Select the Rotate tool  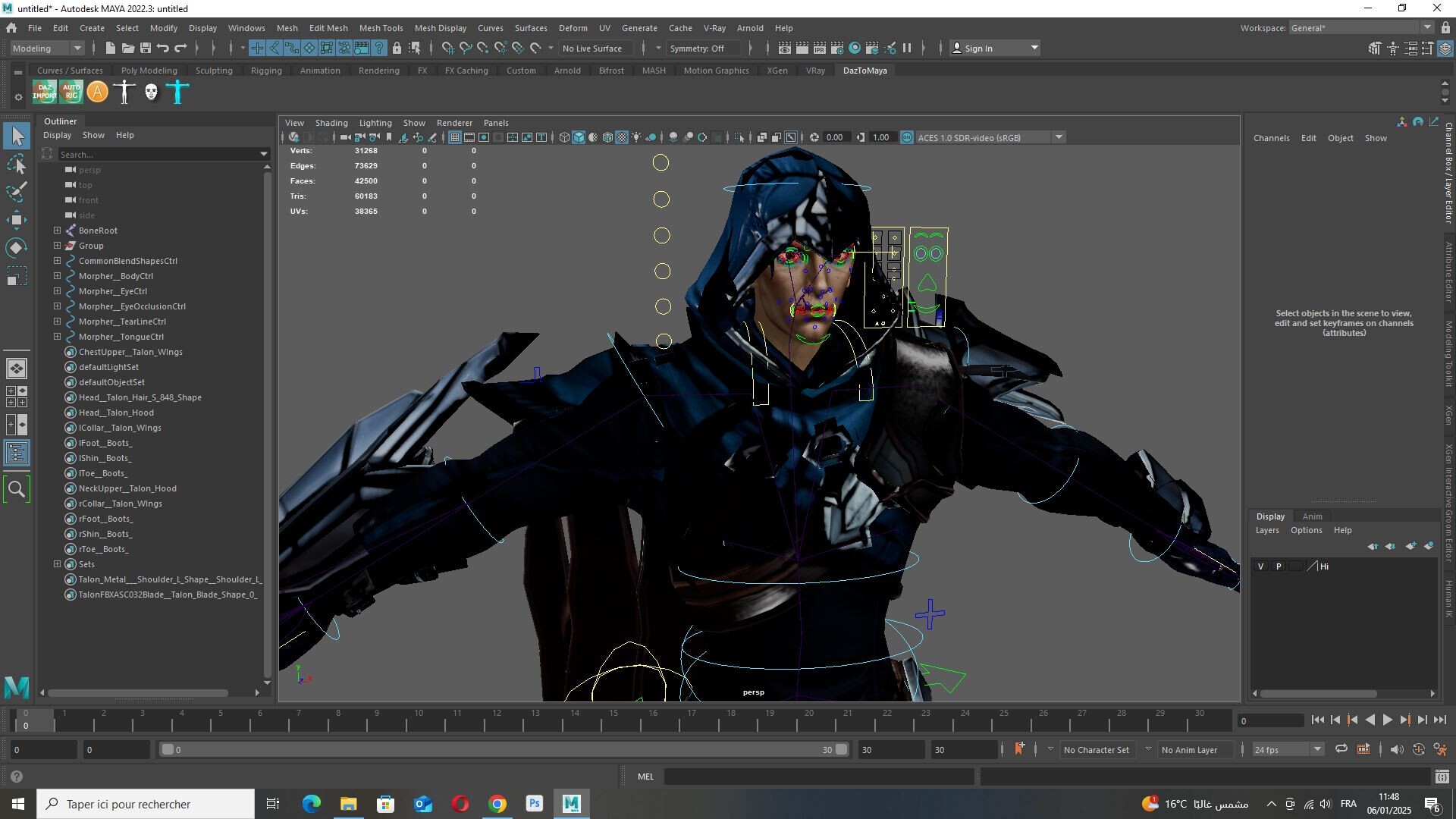pyautogui.click(x=17, y=248)
